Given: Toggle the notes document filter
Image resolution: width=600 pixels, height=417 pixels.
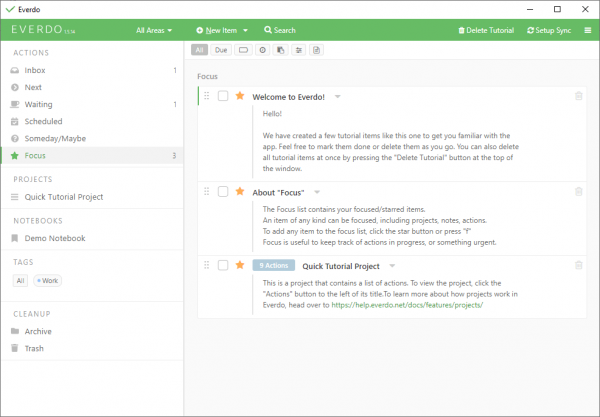Looking at the screenshot, I should [x=316, y=50].
